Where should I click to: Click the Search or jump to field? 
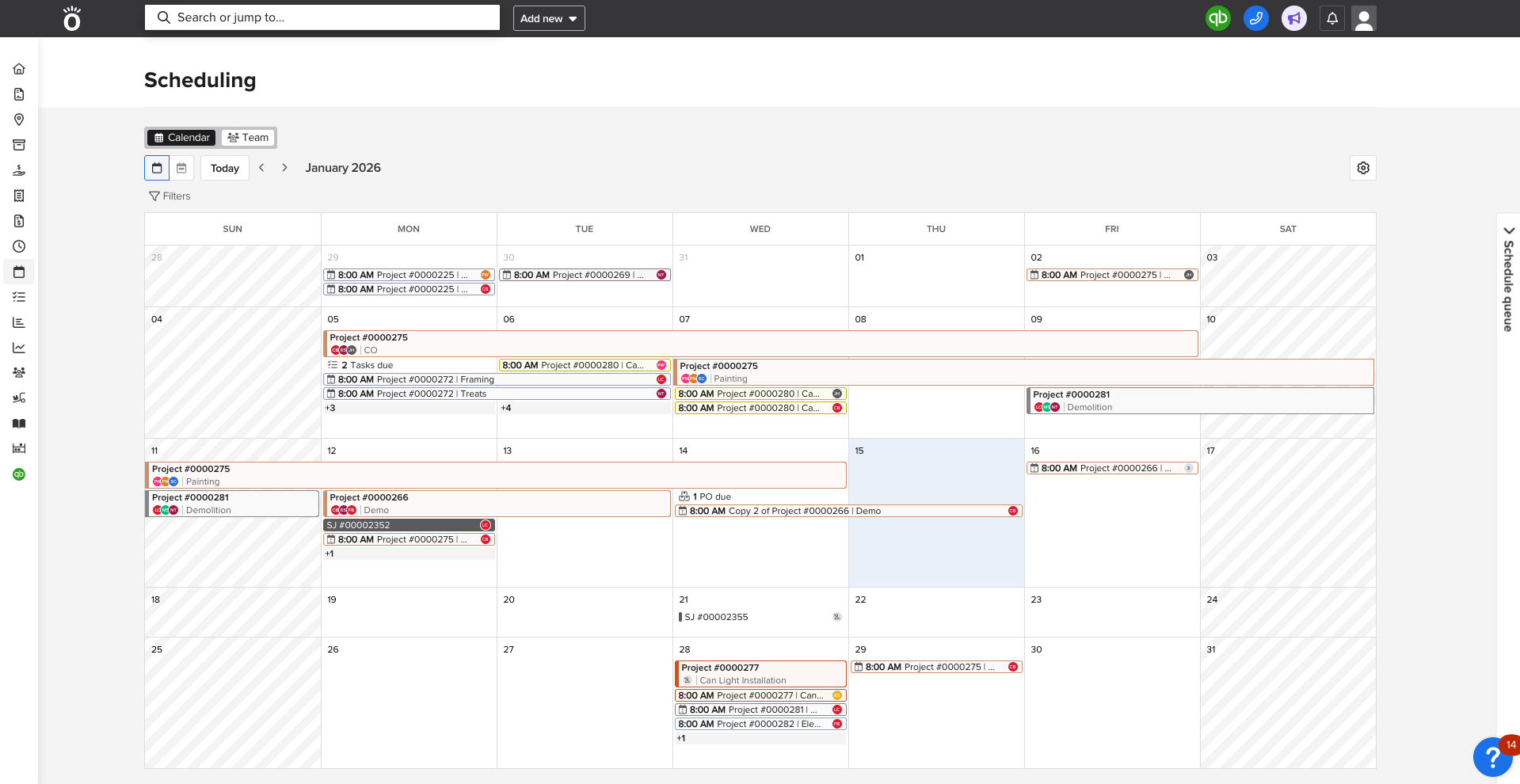[322, 17]
